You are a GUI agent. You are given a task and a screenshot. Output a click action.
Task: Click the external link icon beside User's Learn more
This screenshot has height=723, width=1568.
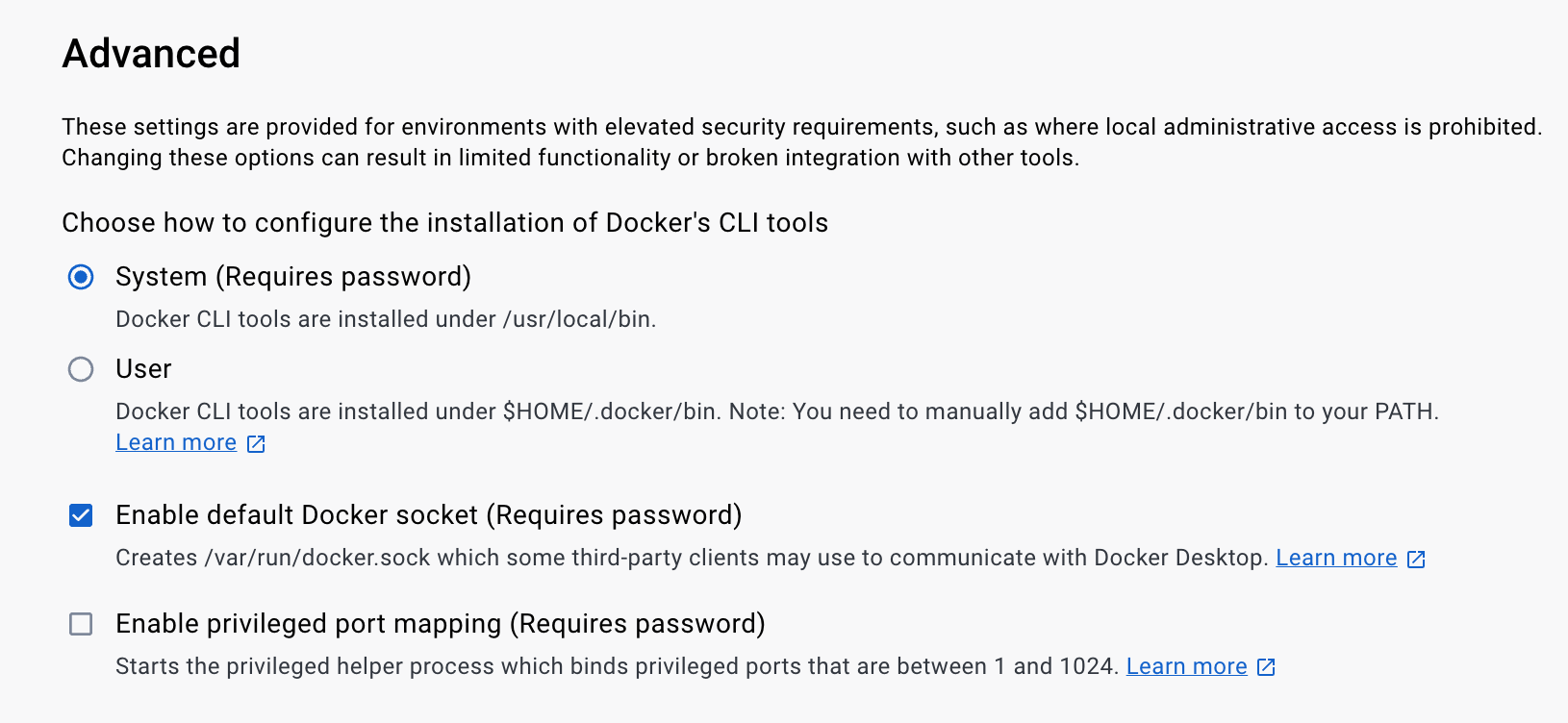click(x=255, y=443)
